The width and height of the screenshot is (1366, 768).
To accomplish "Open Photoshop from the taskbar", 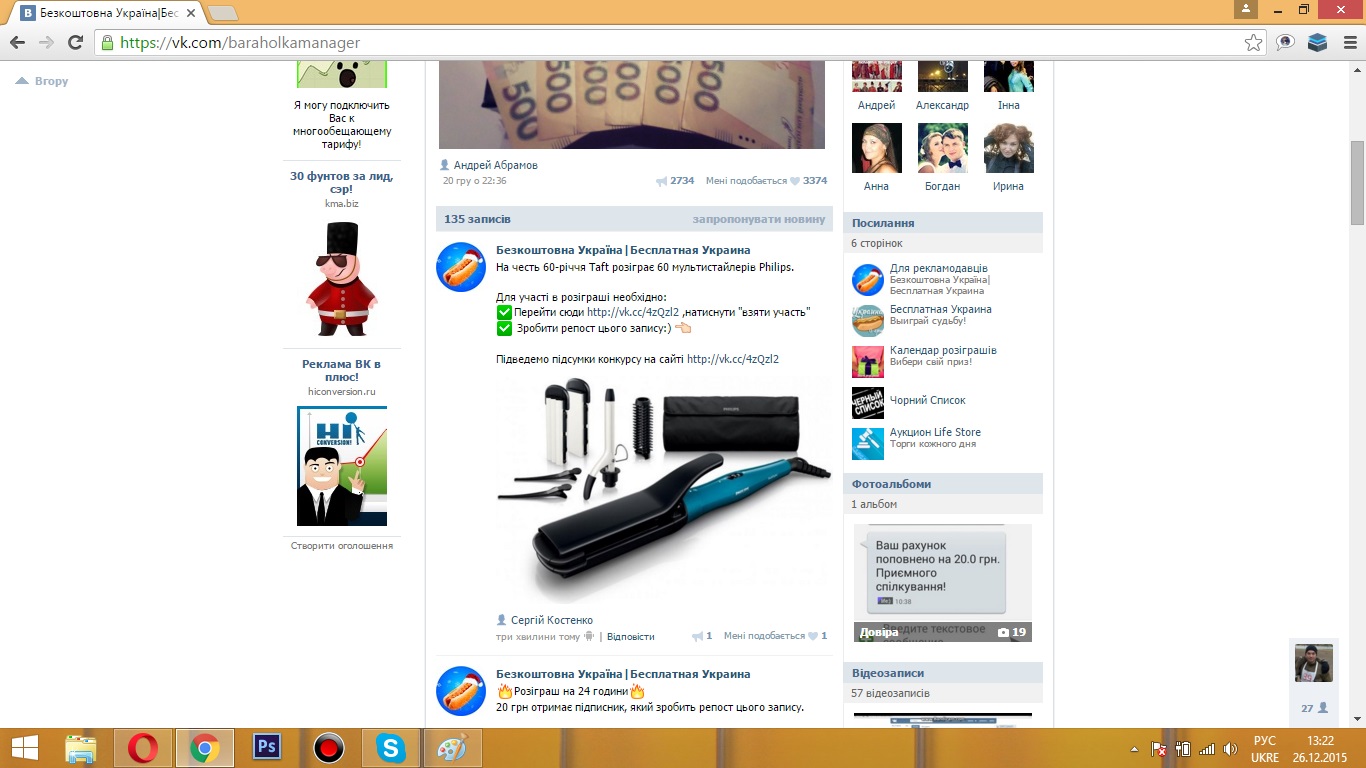I will (267, 748).
